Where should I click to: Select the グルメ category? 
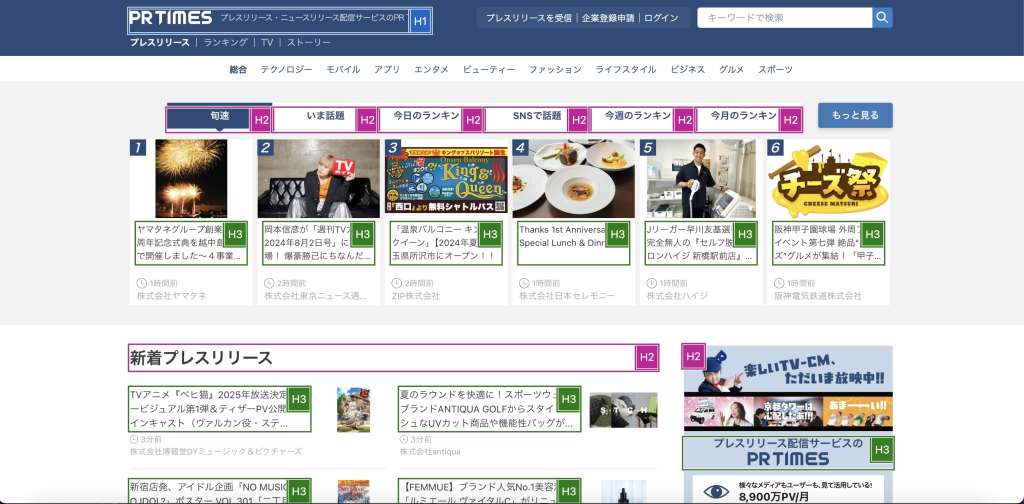coord(731,69)
